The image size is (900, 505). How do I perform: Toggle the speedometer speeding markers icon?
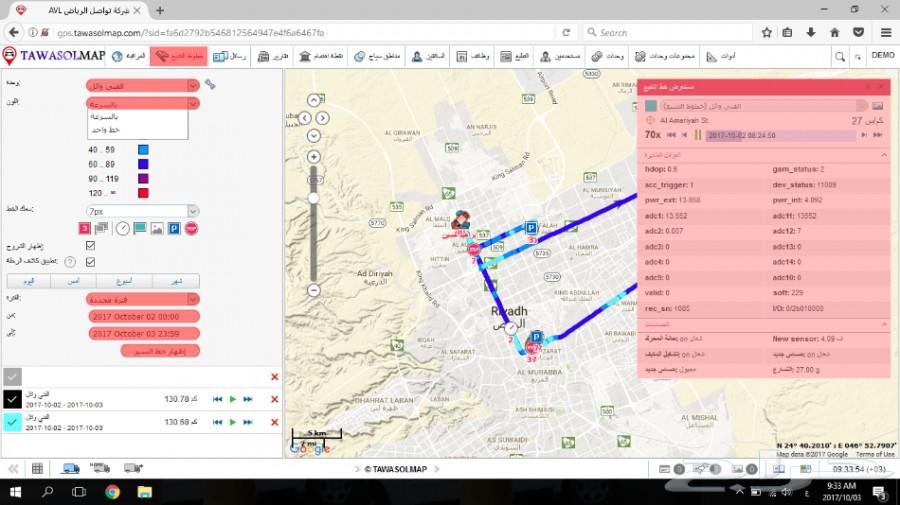(122, 228)
